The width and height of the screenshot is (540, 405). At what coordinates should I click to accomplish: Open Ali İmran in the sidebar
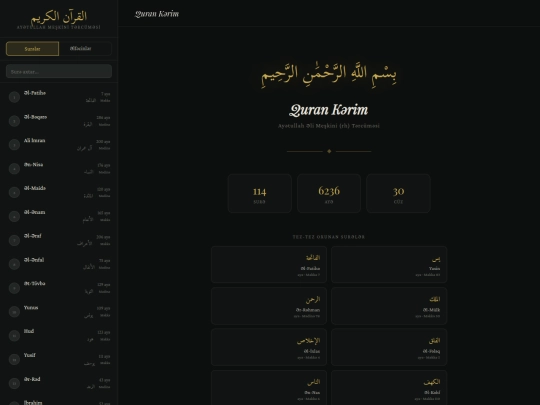click(59, 144)
